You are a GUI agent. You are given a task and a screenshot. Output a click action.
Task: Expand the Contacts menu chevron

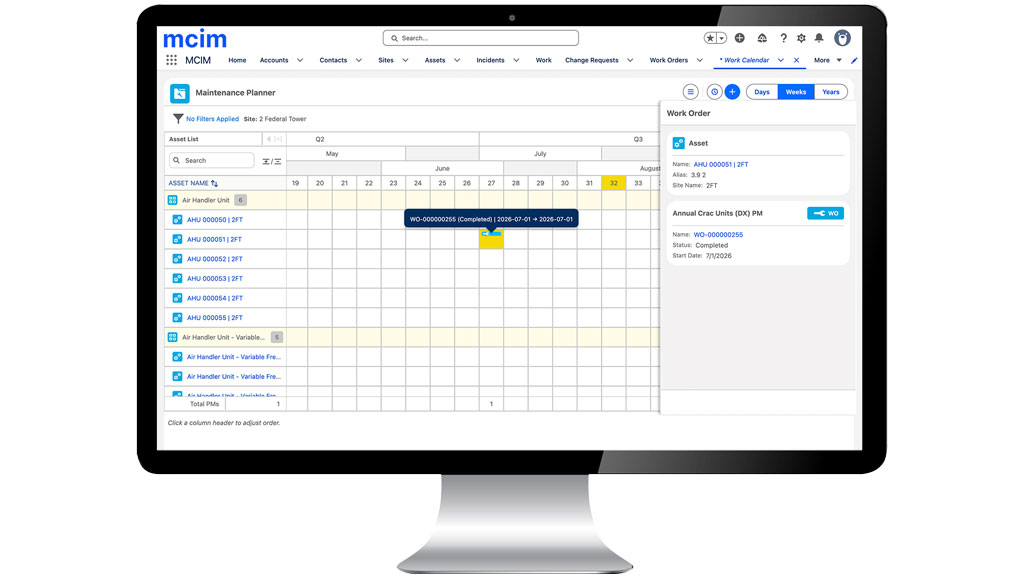(359, 60)
